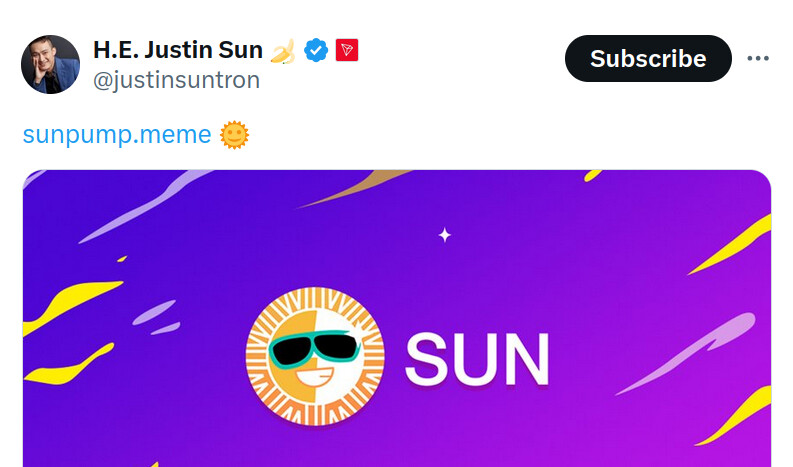793x467 pixels.
Task: Click the white SUN text in banner
Action: tap(477, 359)
